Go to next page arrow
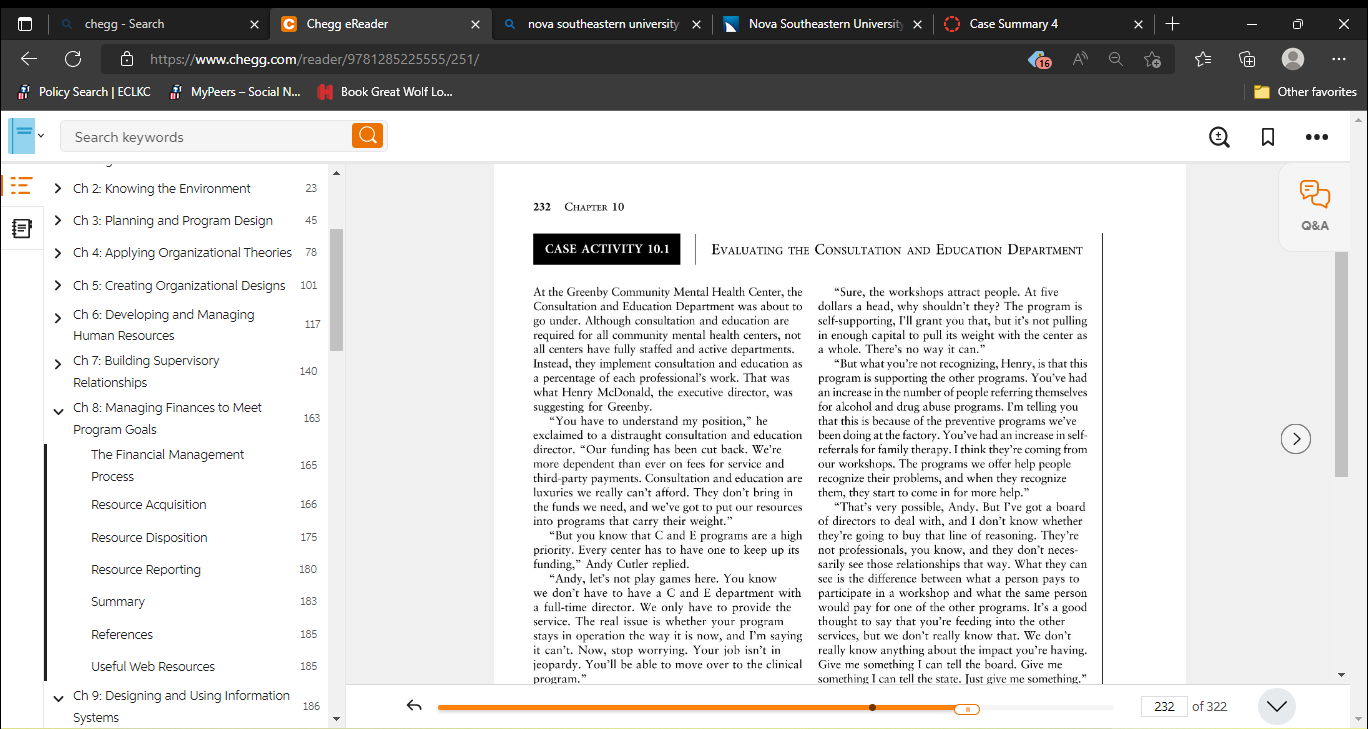This screenshot has width=1368, height=729. click(x=1296, y=438)
